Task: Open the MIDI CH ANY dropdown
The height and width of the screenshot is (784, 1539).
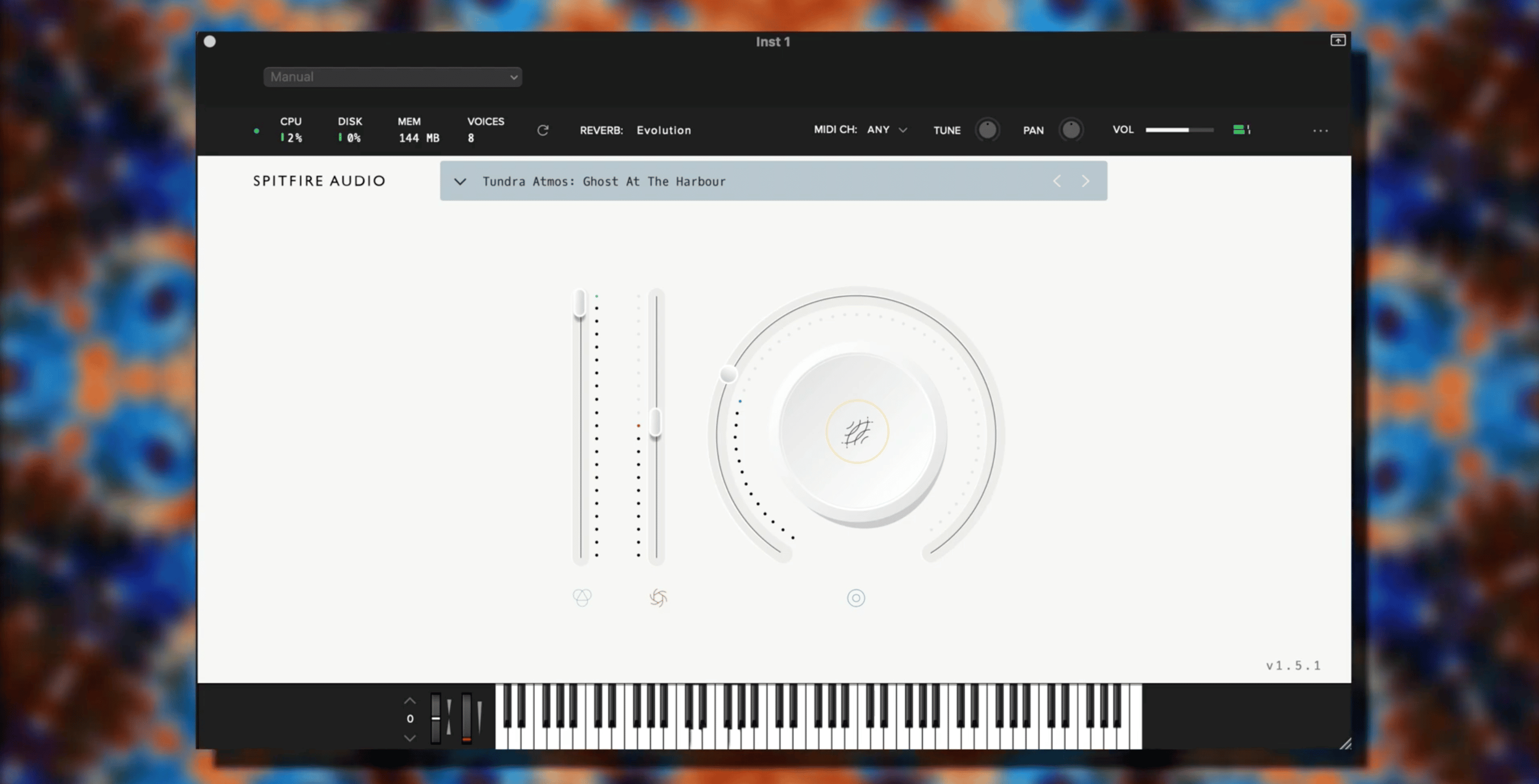Action: click(887, 130)
